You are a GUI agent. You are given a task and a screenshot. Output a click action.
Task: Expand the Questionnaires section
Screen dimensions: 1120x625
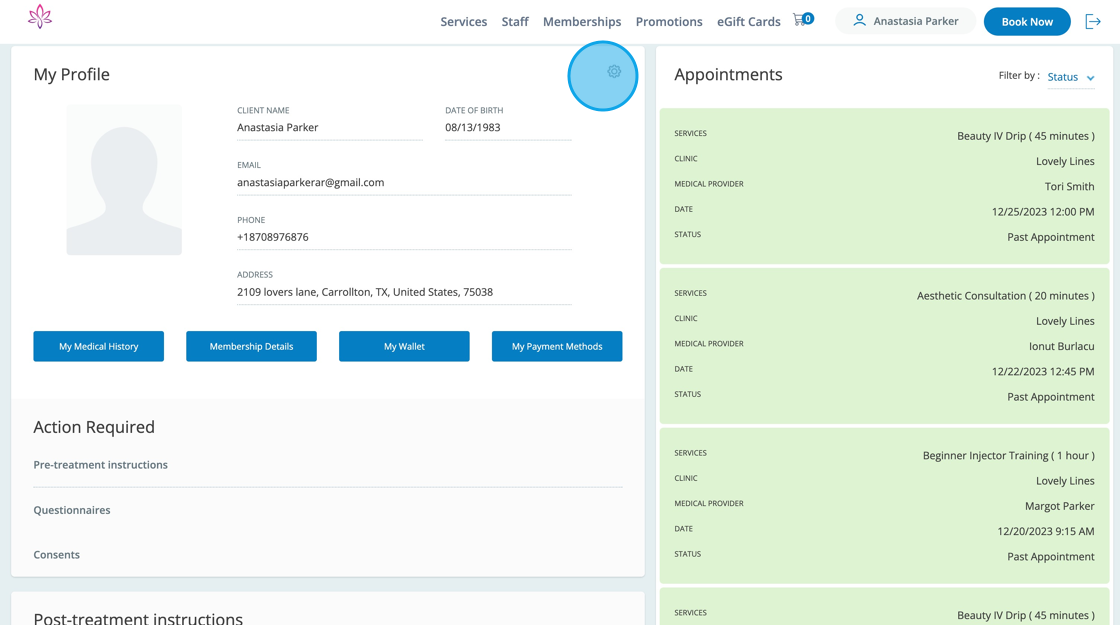click(x=72, y=510)
